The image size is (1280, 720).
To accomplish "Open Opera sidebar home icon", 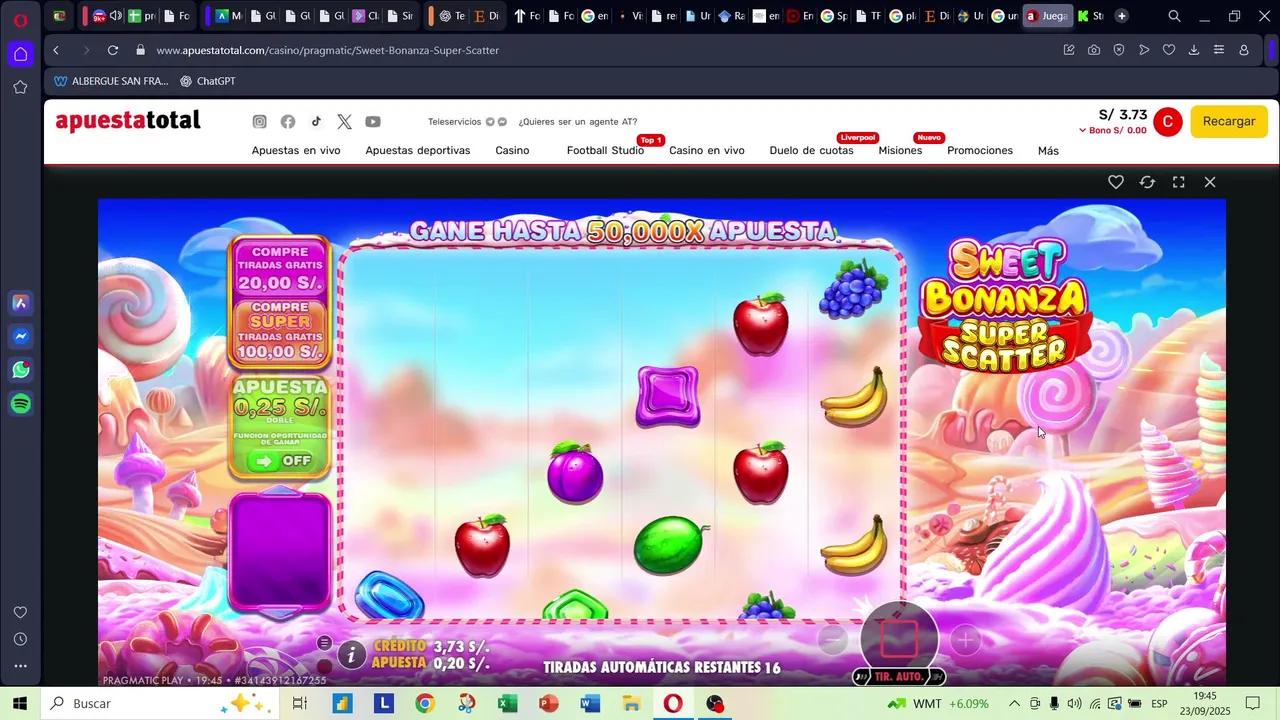I will pos(20,54).
